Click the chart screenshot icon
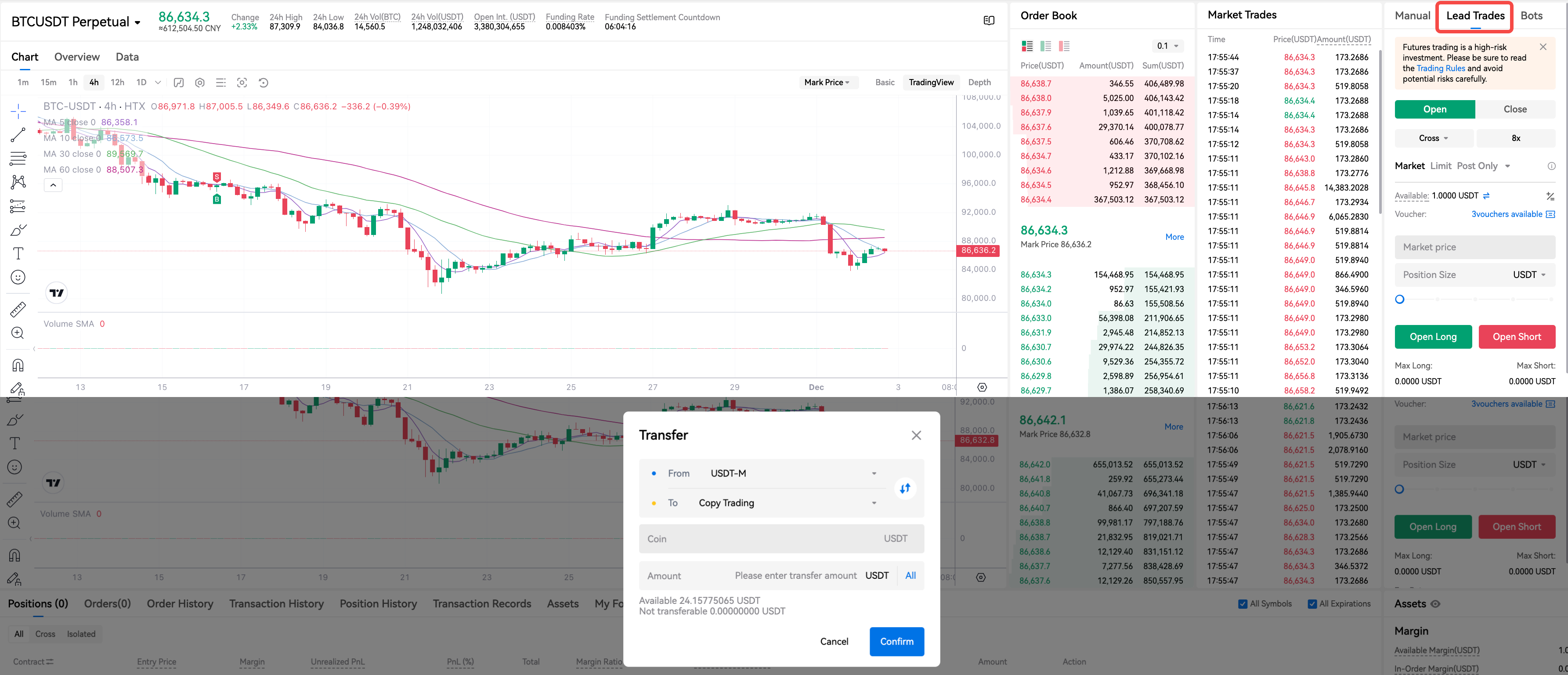Viewport: 1568px width, 675px height. coord(242,83)
